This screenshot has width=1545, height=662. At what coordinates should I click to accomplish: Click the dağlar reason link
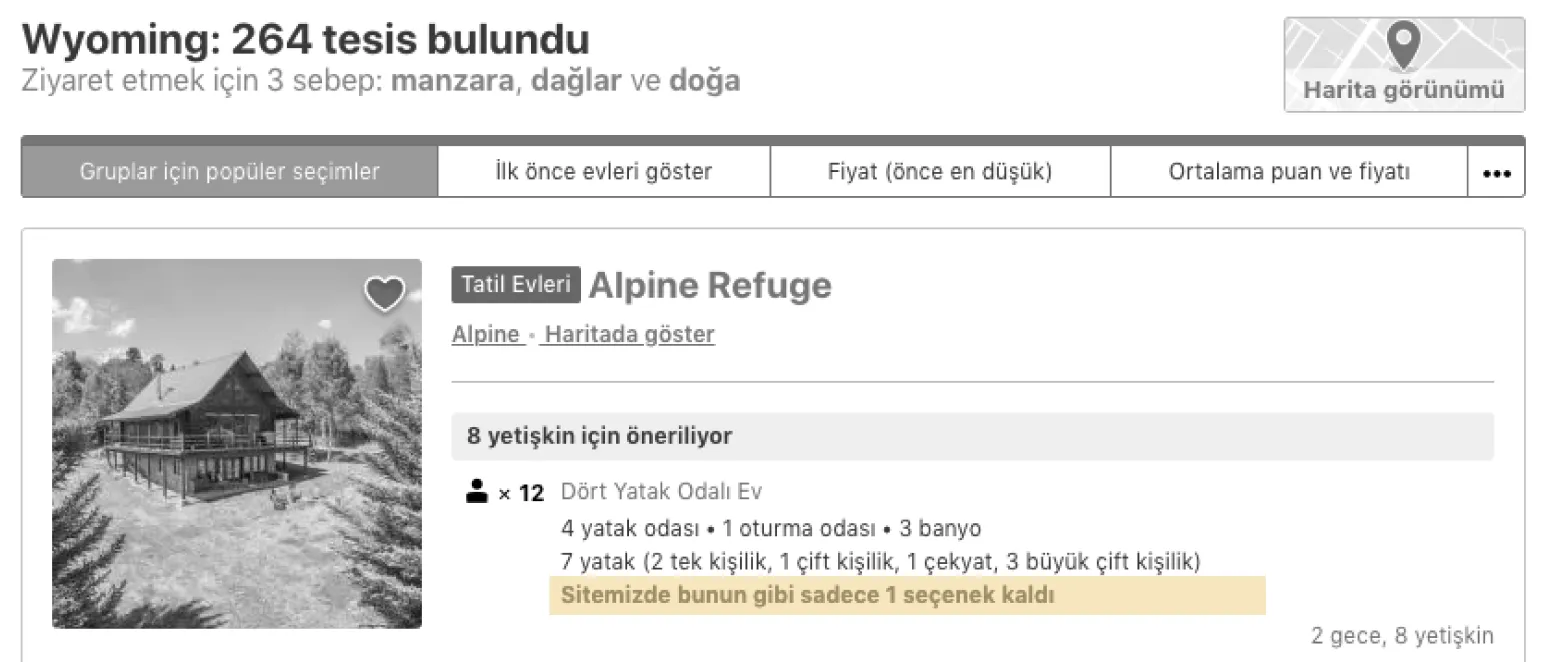click(577, 80)
